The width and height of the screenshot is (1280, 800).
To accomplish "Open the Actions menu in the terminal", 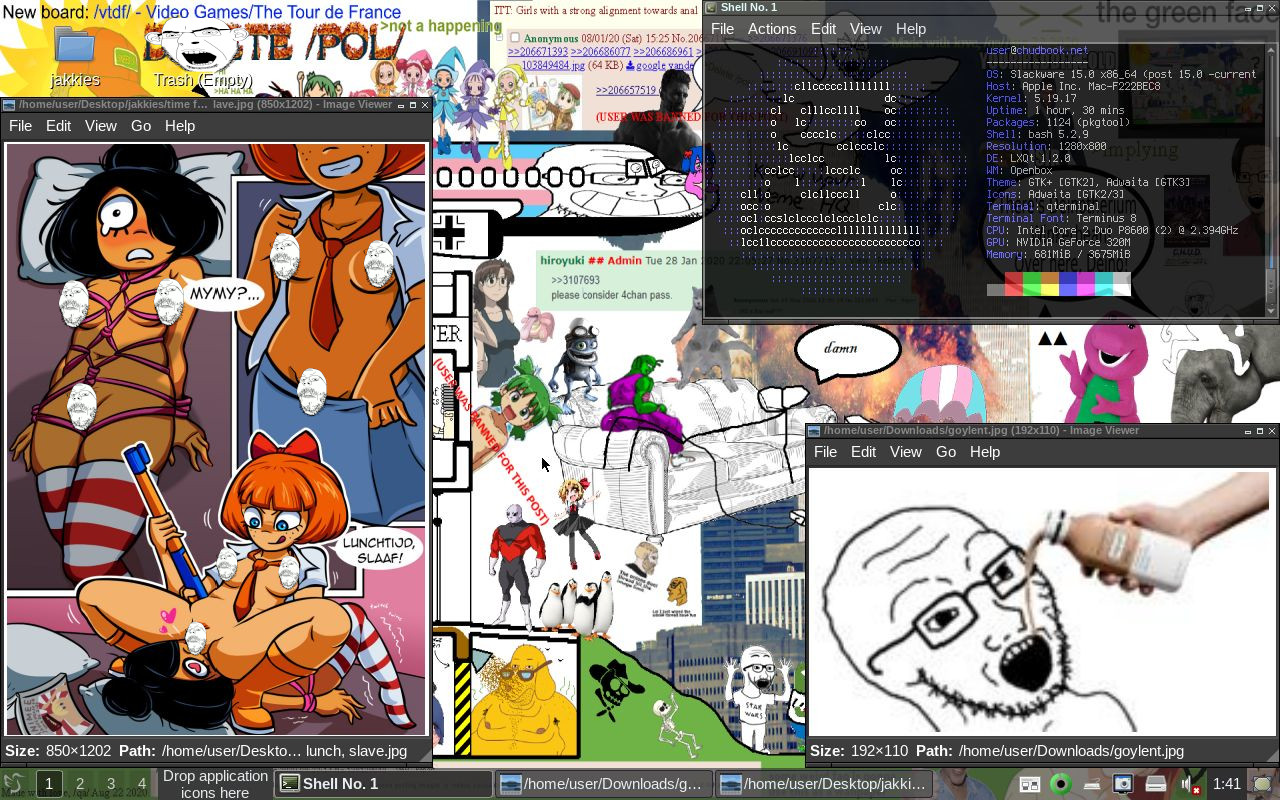I will (772, 29).
